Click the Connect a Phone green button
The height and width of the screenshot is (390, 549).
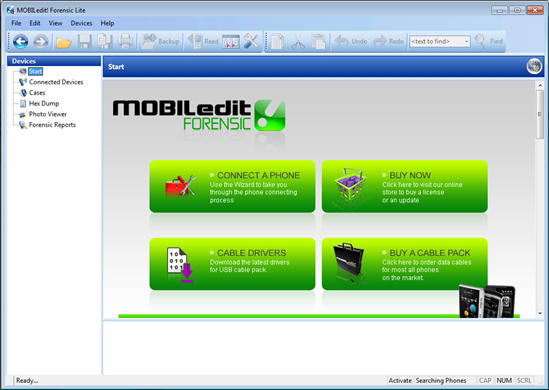click(232, 186)
